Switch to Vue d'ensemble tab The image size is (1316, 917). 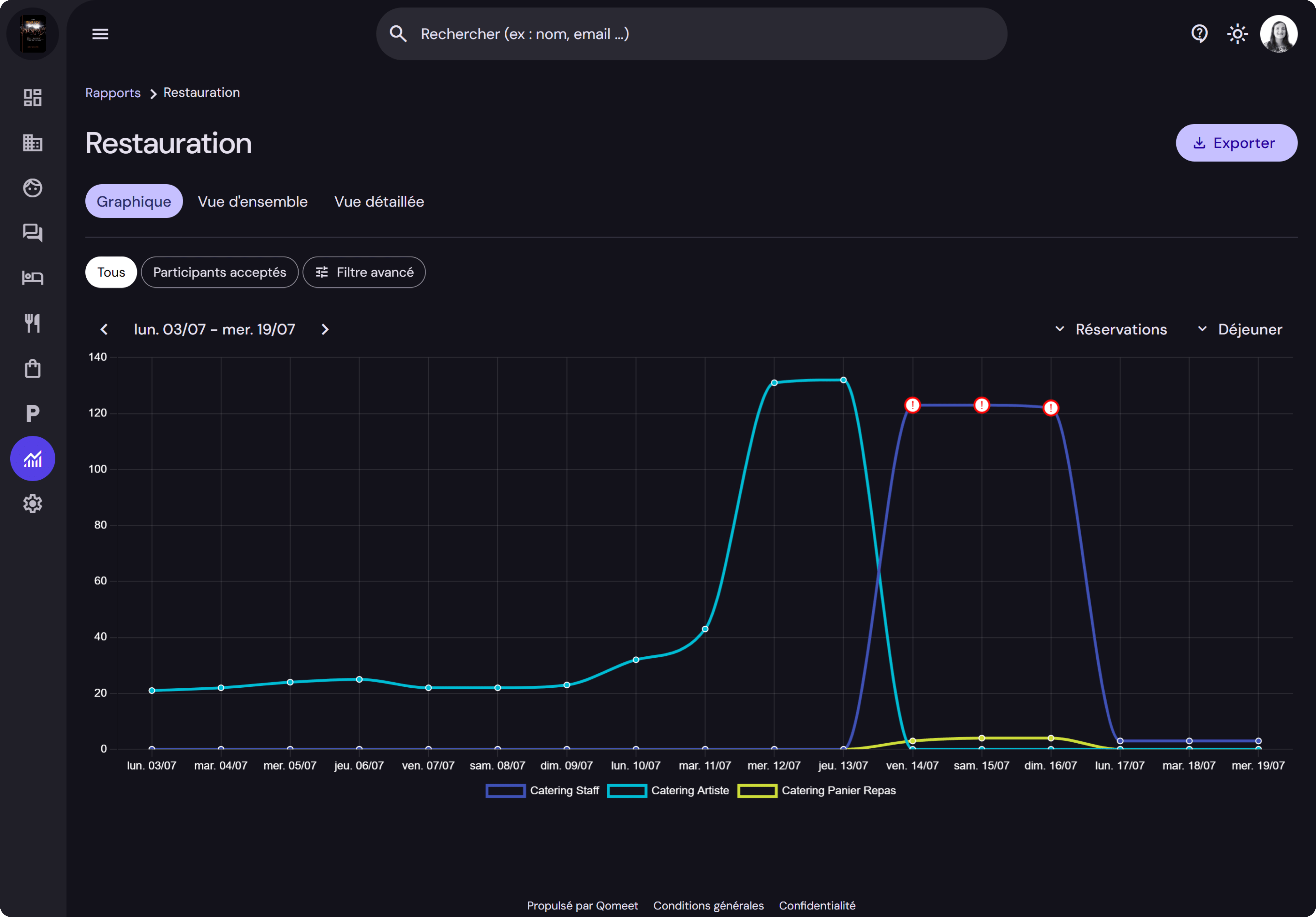(x=253, y=202)
